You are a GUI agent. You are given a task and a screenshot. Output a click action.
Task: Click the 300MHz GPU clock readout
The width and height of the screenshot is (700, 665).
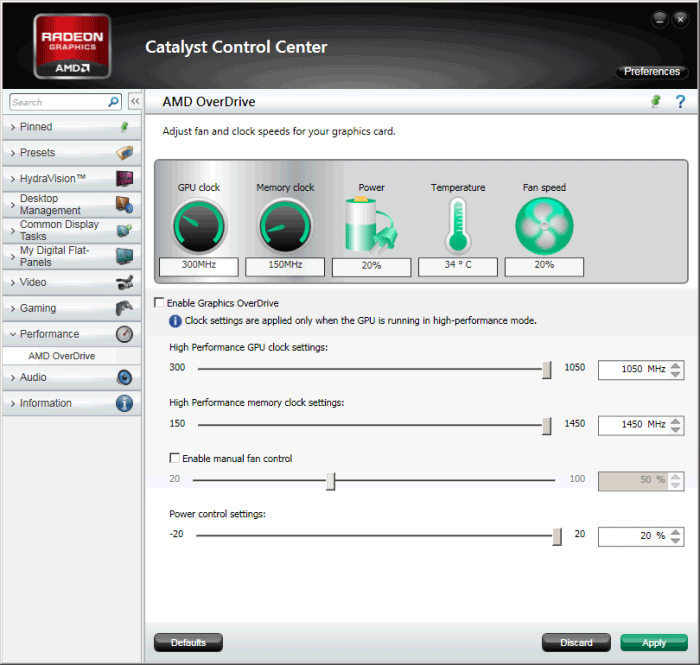click(199, 266)
